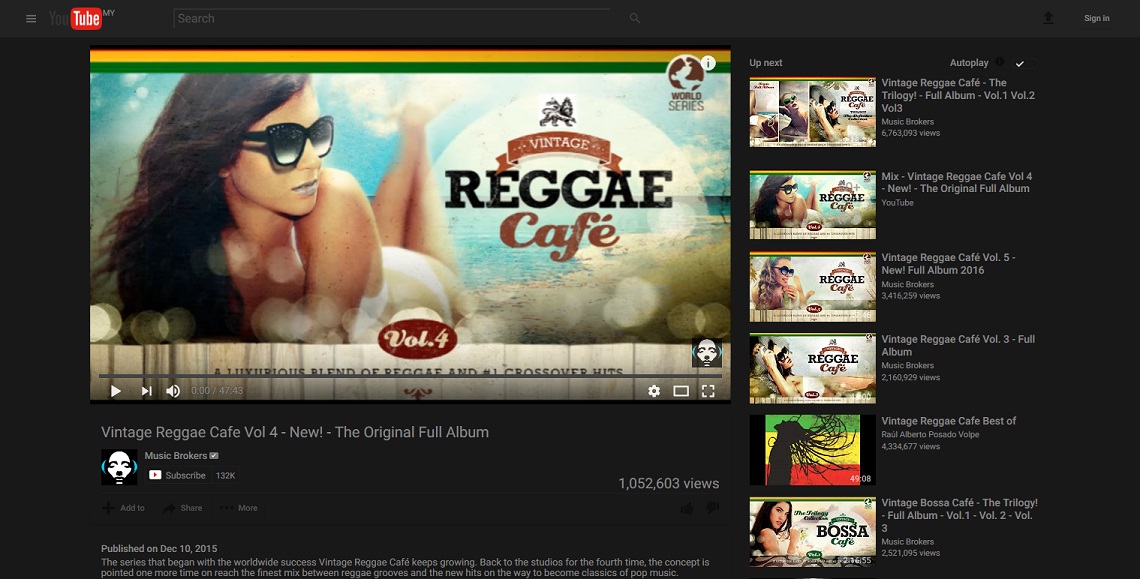Open Music Brokers channel avatar
Image resolution: width=1140 pixels, height=579 pixels.
[x=119, y=467]
